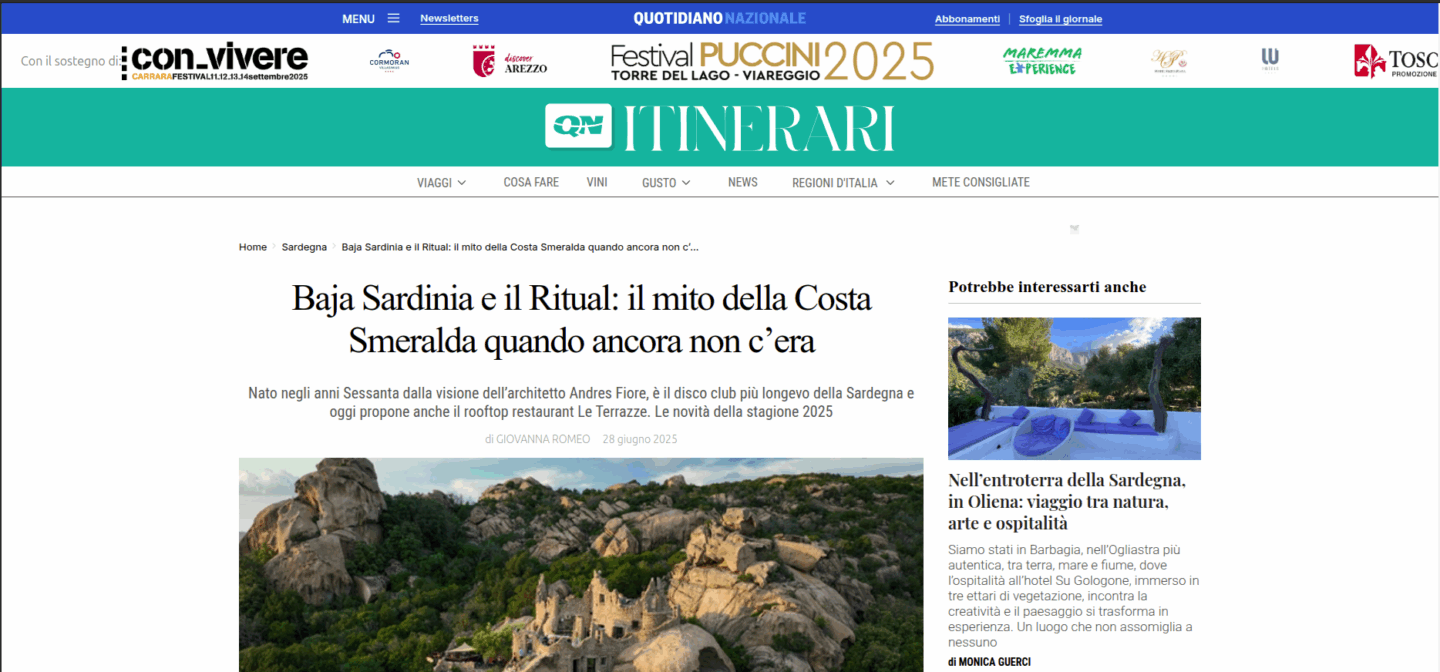
Task: Expand the REGIONI D'ITALIA dropdown
Action: click(843, 182)
